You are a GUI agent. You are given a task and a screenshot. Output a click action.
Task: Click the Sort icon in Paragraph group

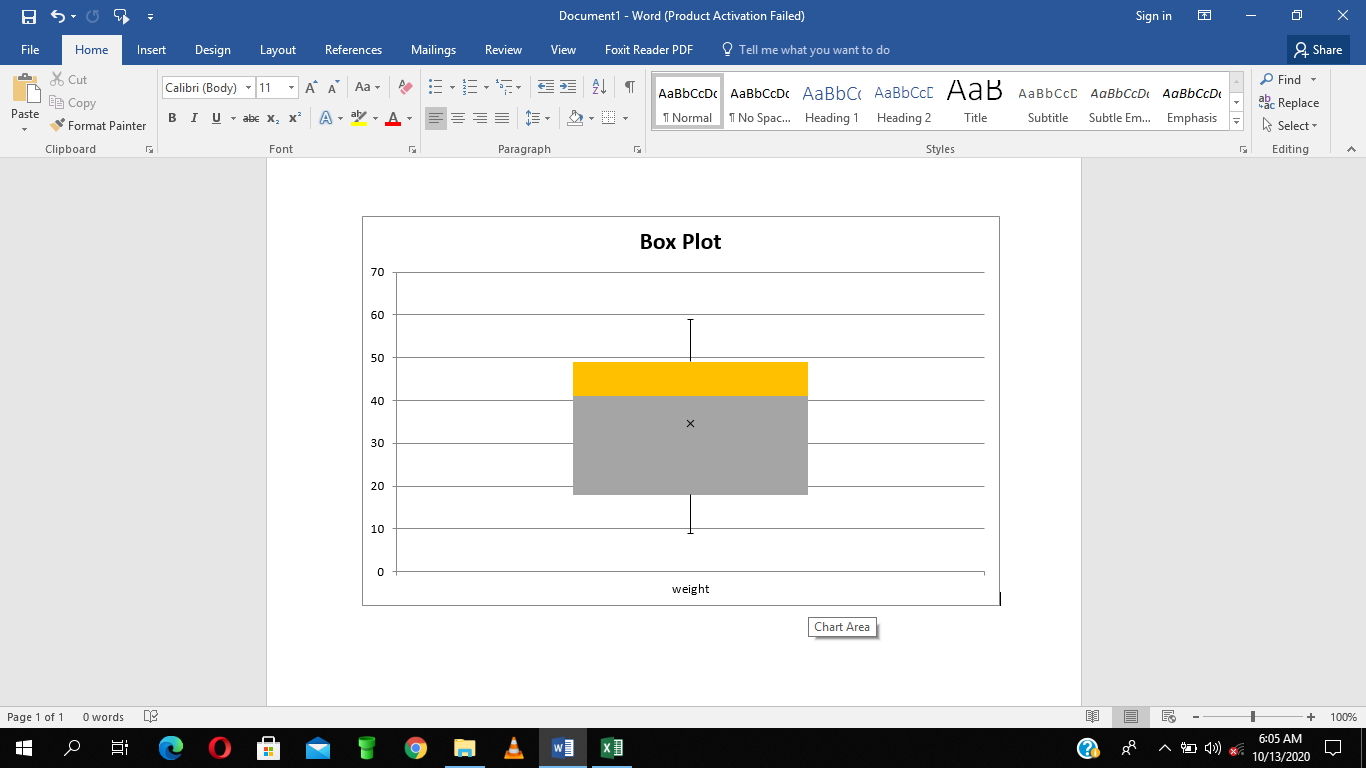tap(599, 87)
